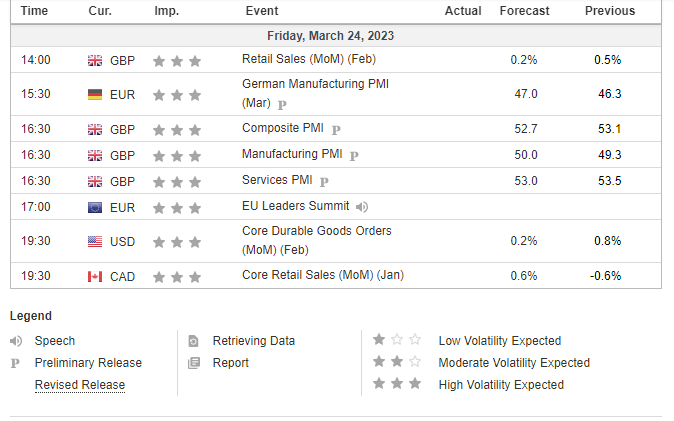
Task: Sort by the Time column header
Action: coord(34,11)
